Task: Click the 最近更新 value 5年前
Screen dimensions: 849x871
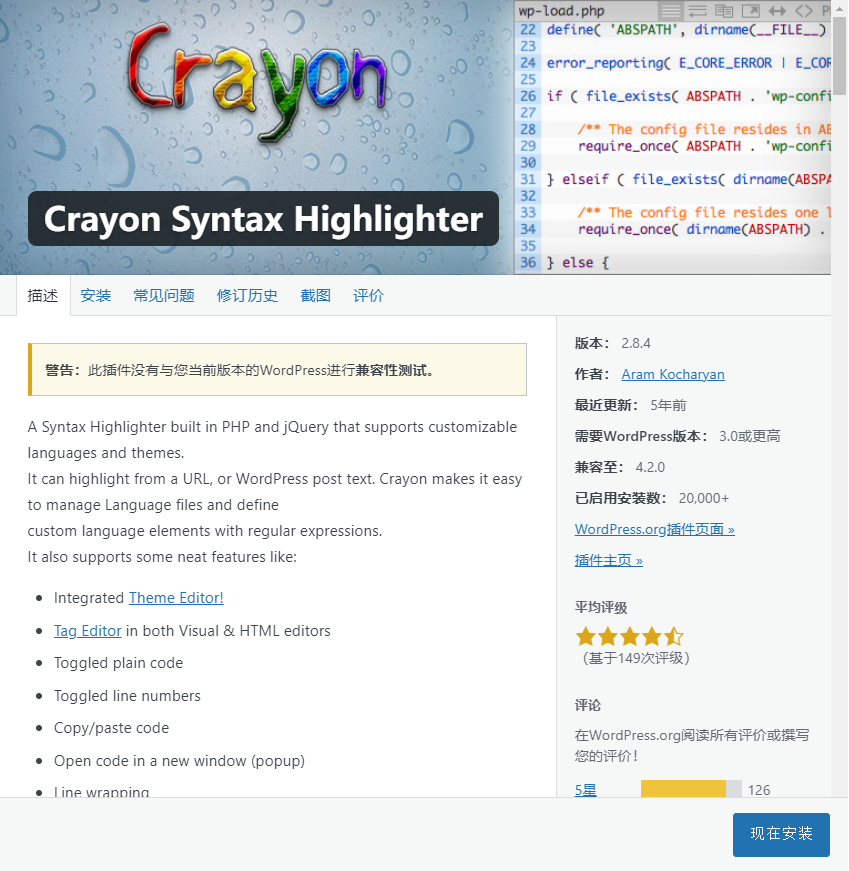Action: 668,406
